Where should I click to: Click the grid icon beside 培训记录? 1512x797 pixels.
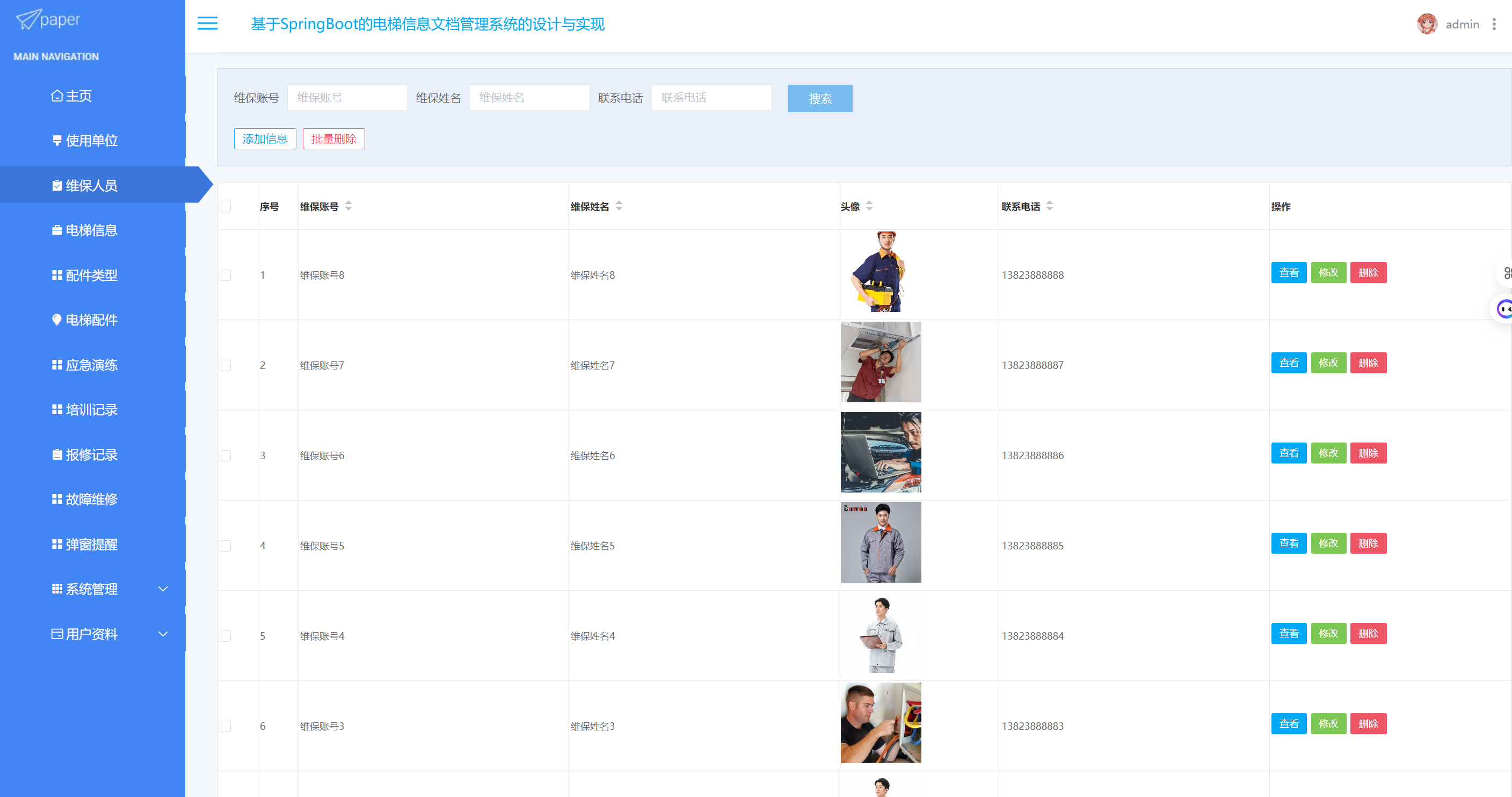(57, 410)
